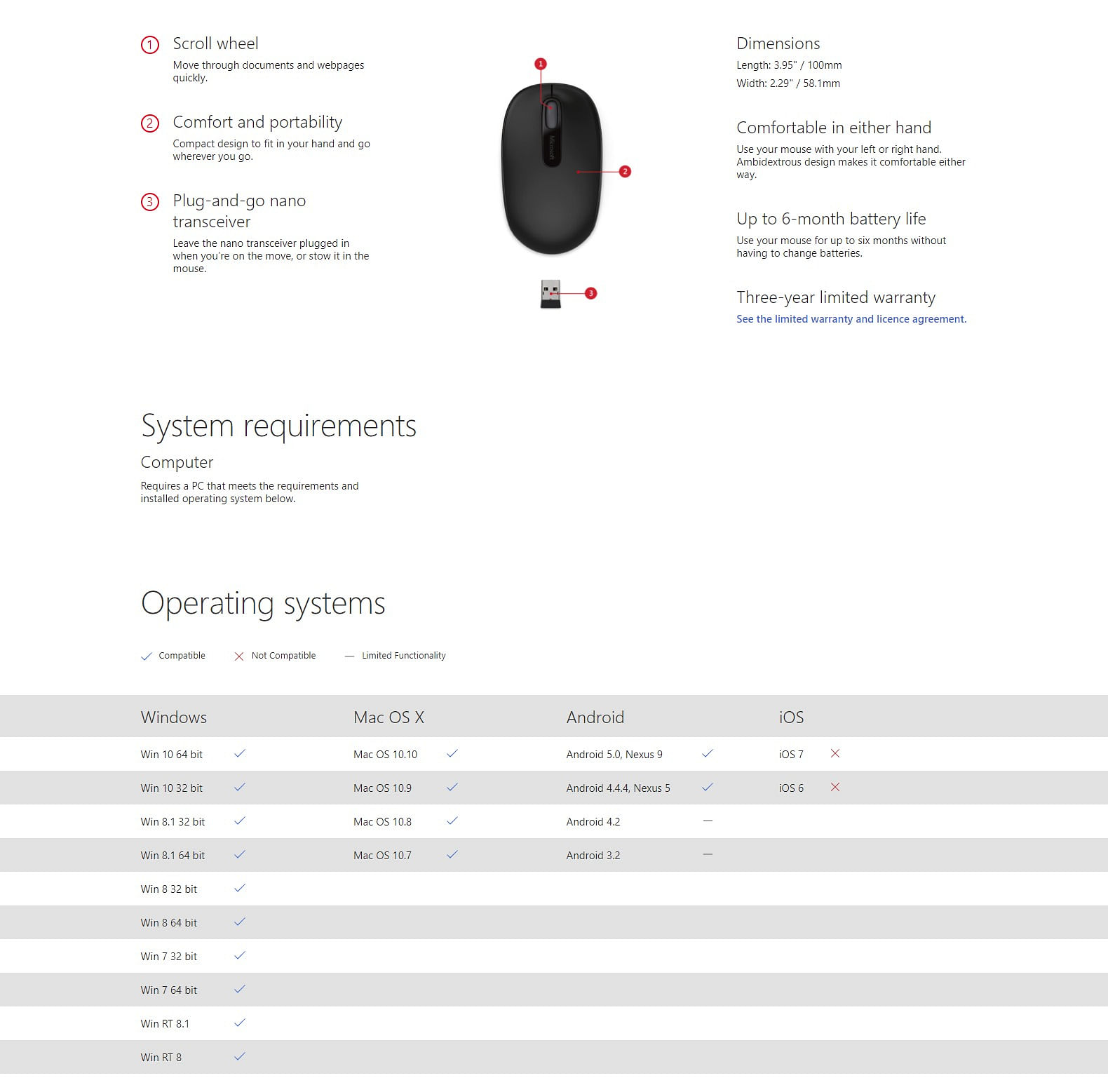Click the checkmark beside Mac OS 10.7
Viewport: 1108px width, 1092px height.
[x=452, y=854]
